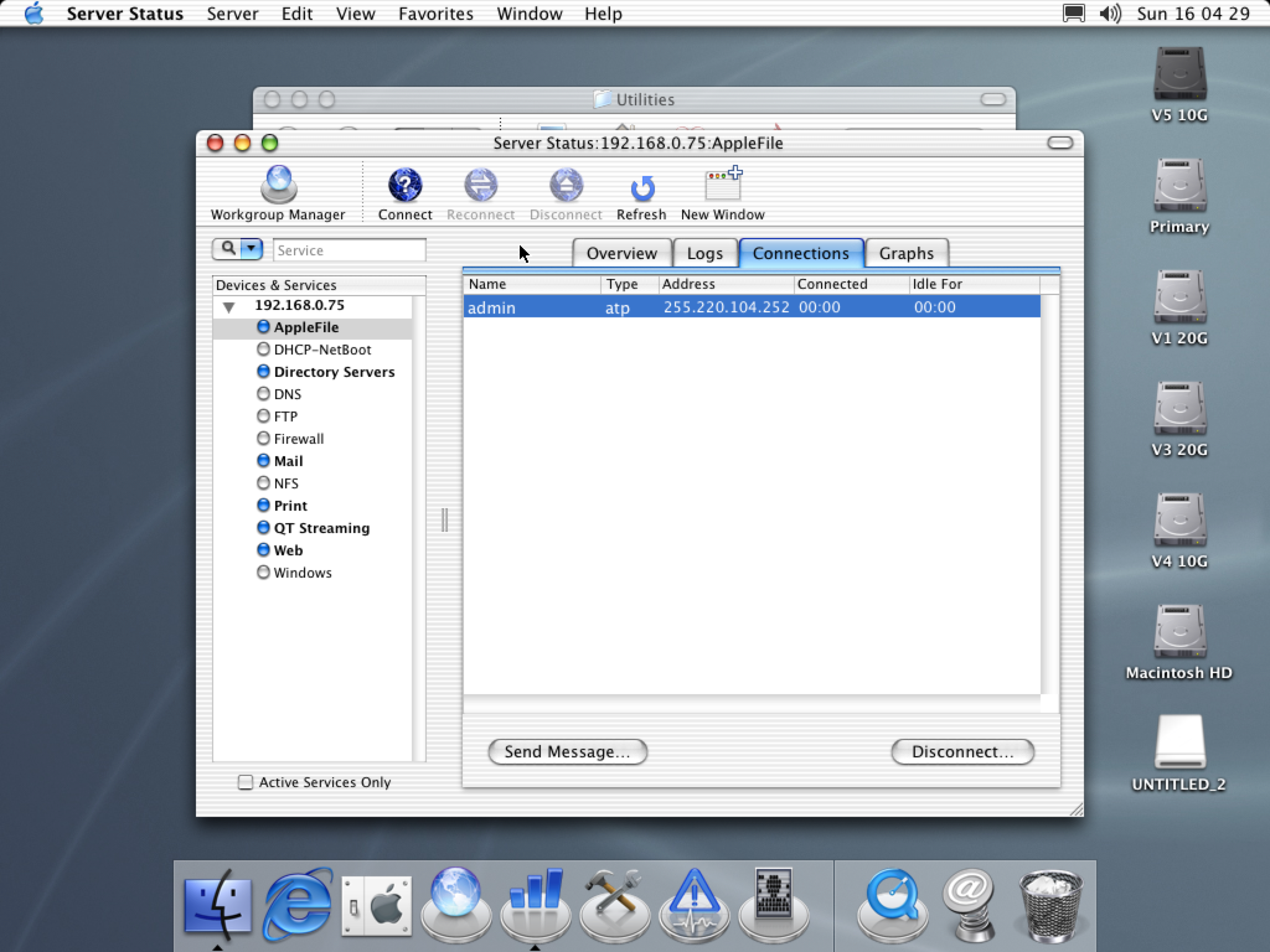
Task: Select the Macintosh HD drive icon
Action: tap(1179, 632)
